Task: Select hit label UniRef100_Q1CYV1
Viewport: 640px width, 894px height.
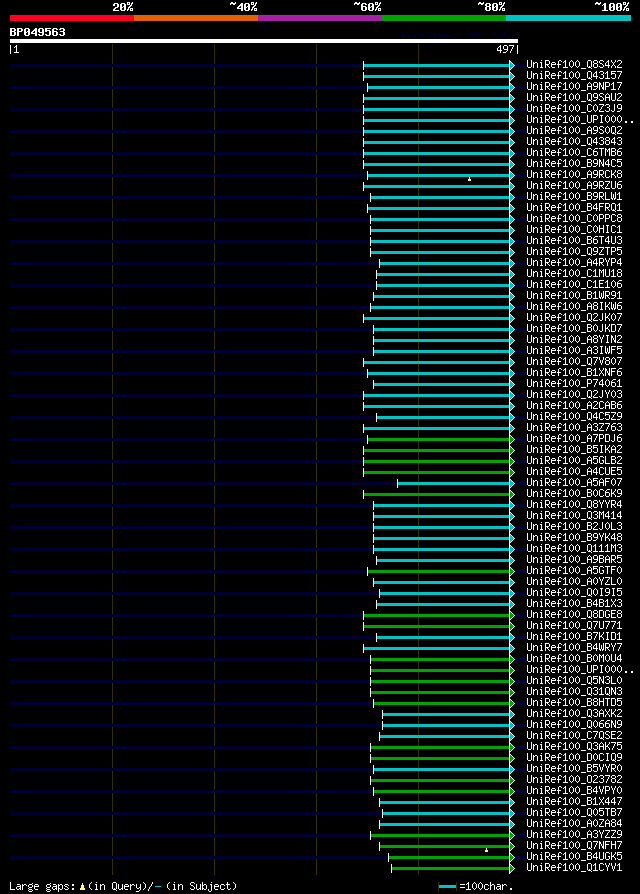Action: (574, 867)
